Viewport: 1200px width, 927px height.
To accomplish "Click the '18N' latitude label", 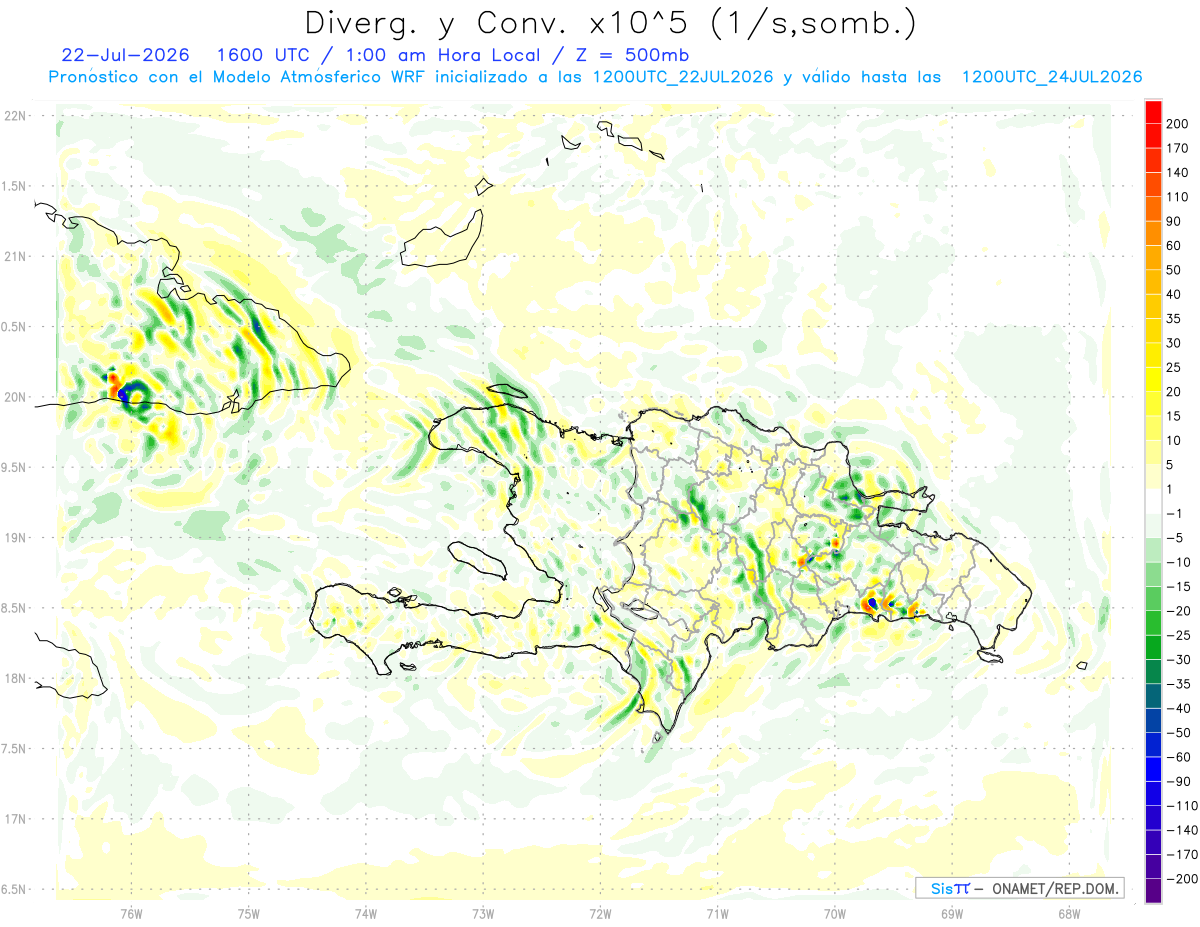I will coord(14,678).
